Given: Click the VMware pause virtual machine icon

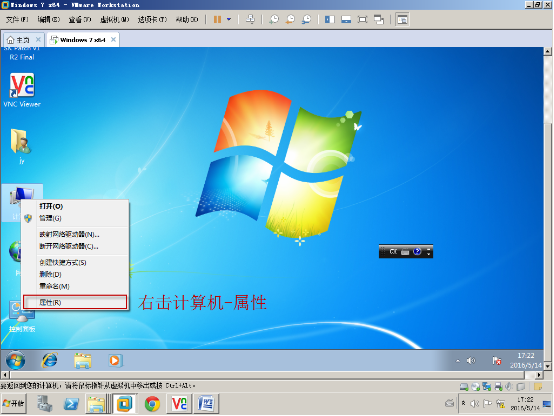Looking at the screenshot, I should coord(217,19).
